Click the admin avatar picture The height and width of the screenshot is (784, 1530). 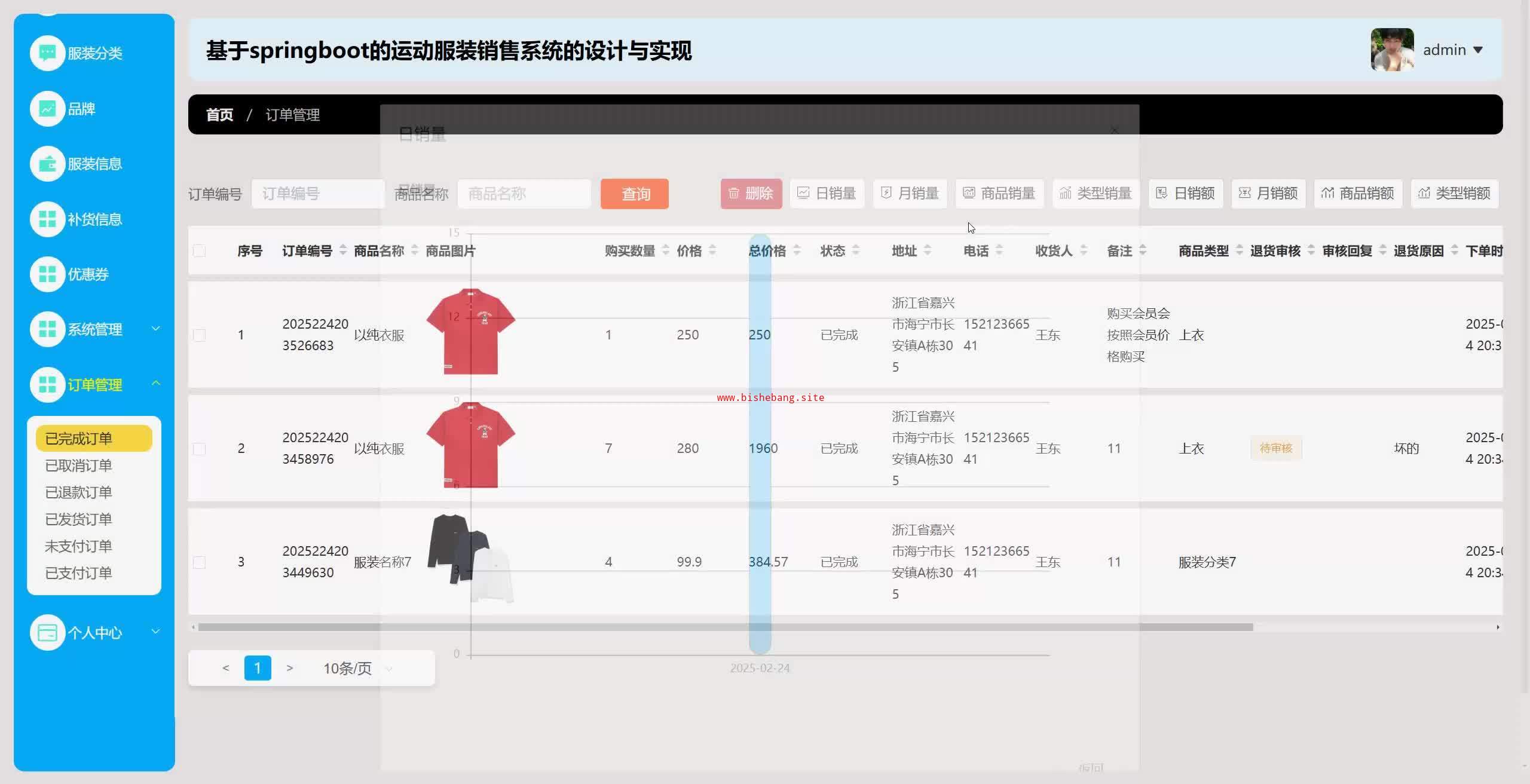point(1392,50)
